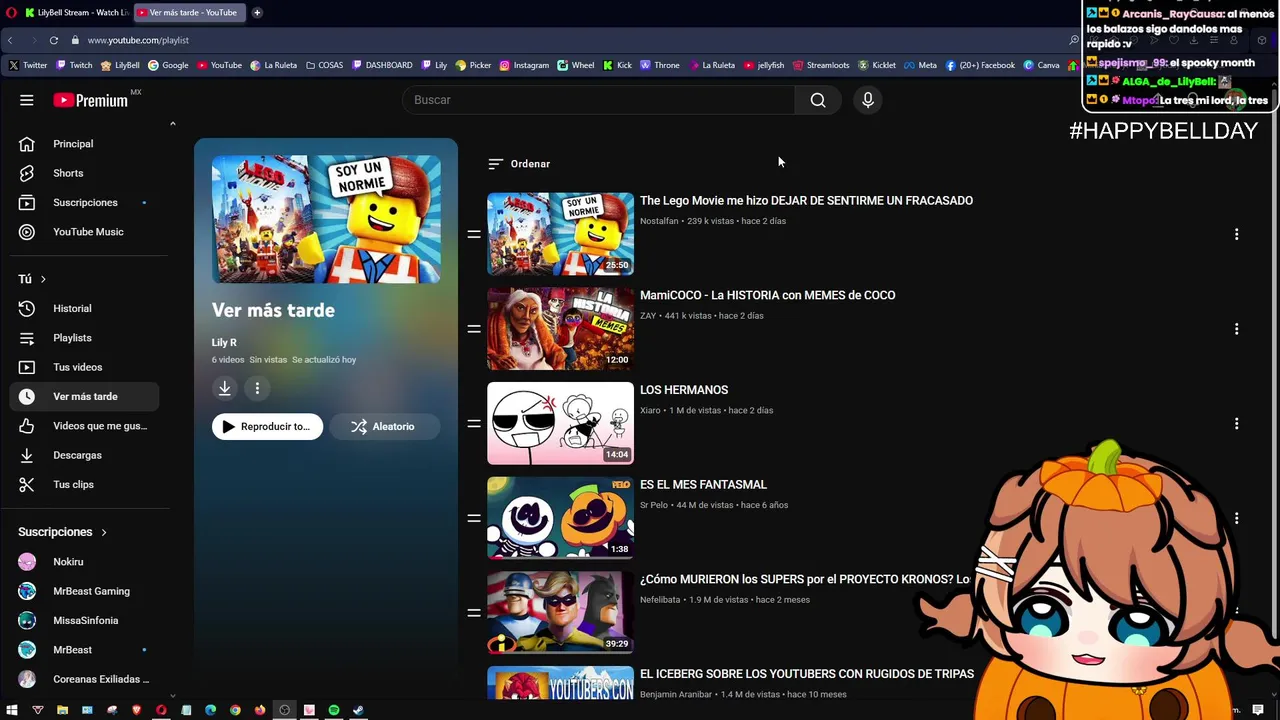Open The Lego Movie video thumbnail
The height and width of the screenshot is (720, 1280).
click(x=560, y=234)
